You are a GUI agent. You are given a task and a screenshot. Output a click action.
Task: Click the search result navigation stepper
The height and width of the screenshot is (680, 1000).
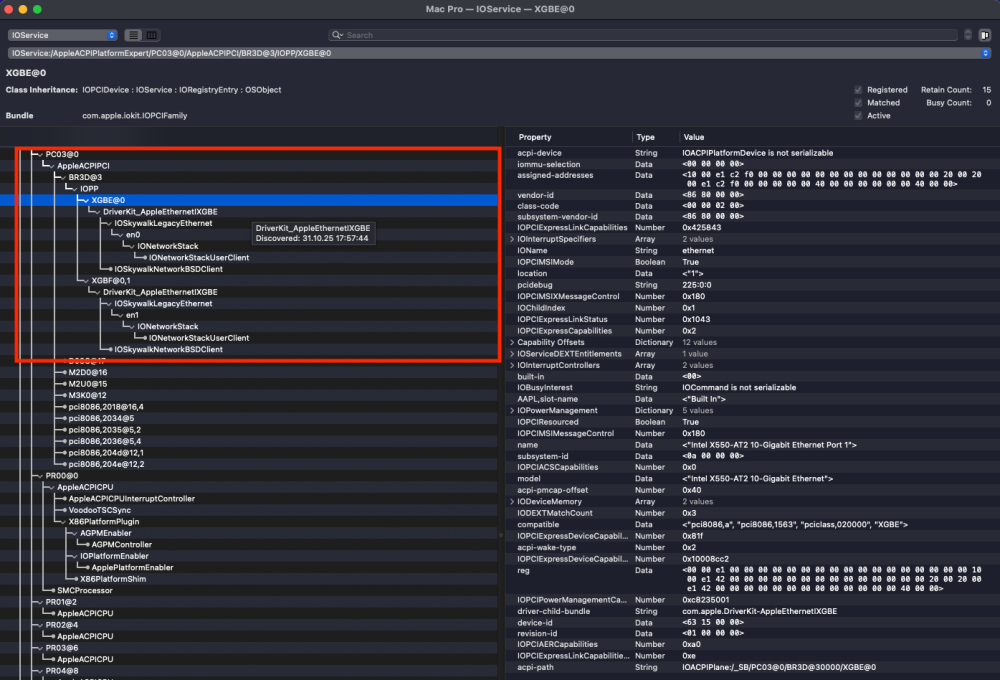967,35
